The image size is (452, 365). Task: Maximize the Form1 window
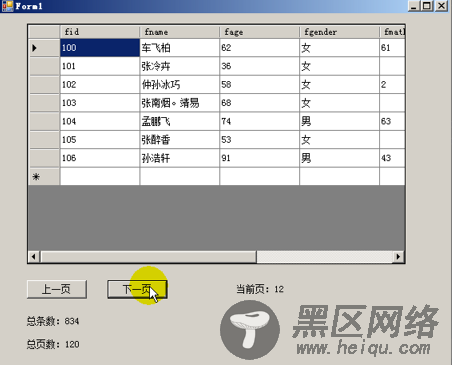pos(427,6)
